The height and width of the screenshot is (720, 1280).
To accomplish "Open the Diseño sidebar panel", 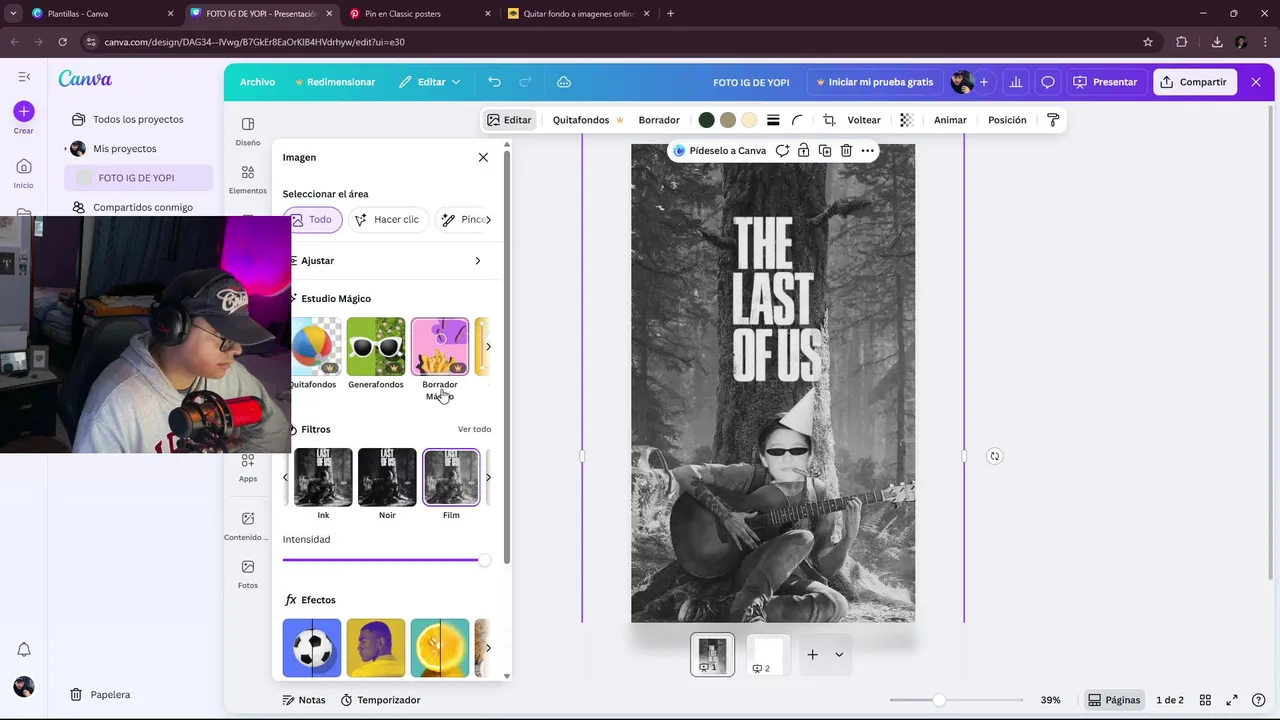I will (x=248, y=131).
